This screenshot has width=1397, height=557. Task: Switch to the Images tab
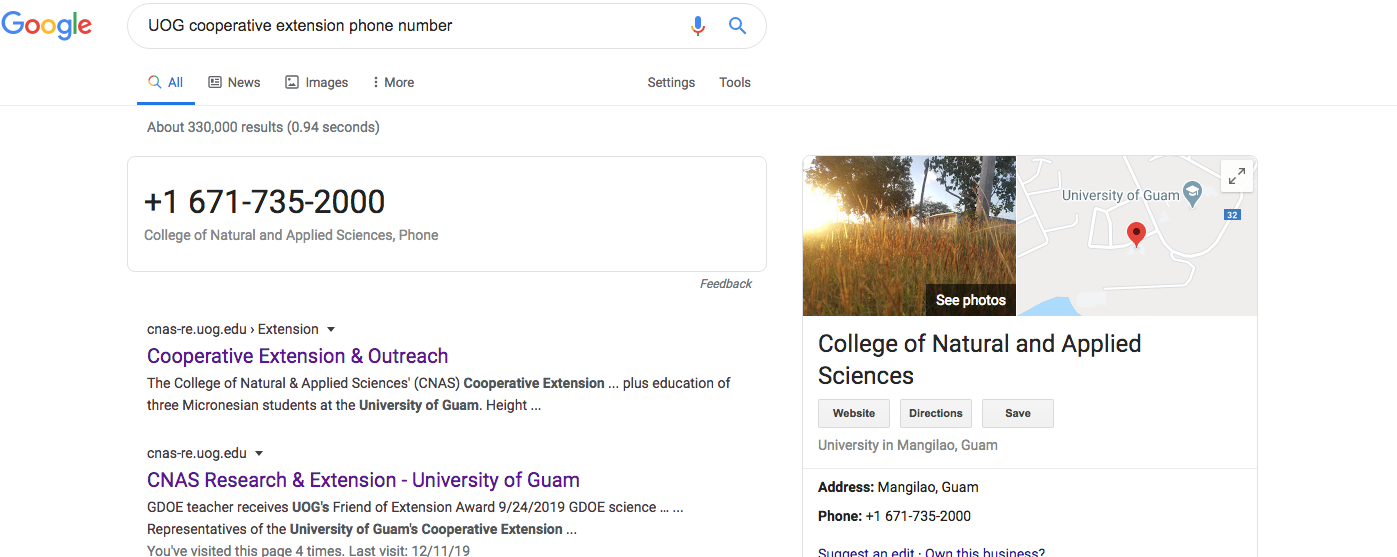click(x=317, y=82)
